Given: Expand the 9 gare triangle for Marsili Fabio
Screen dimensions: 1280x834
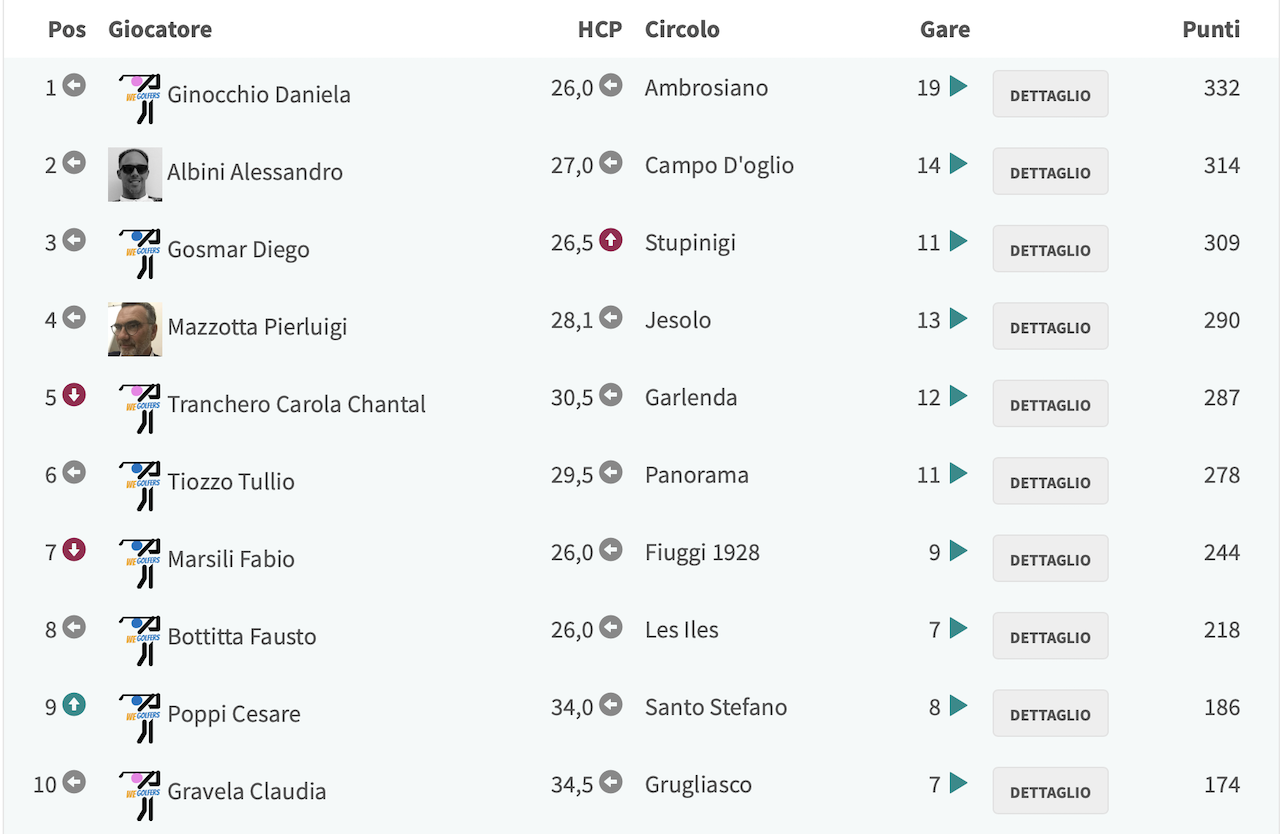Looking at the screenshot, I should pos(958,550).
